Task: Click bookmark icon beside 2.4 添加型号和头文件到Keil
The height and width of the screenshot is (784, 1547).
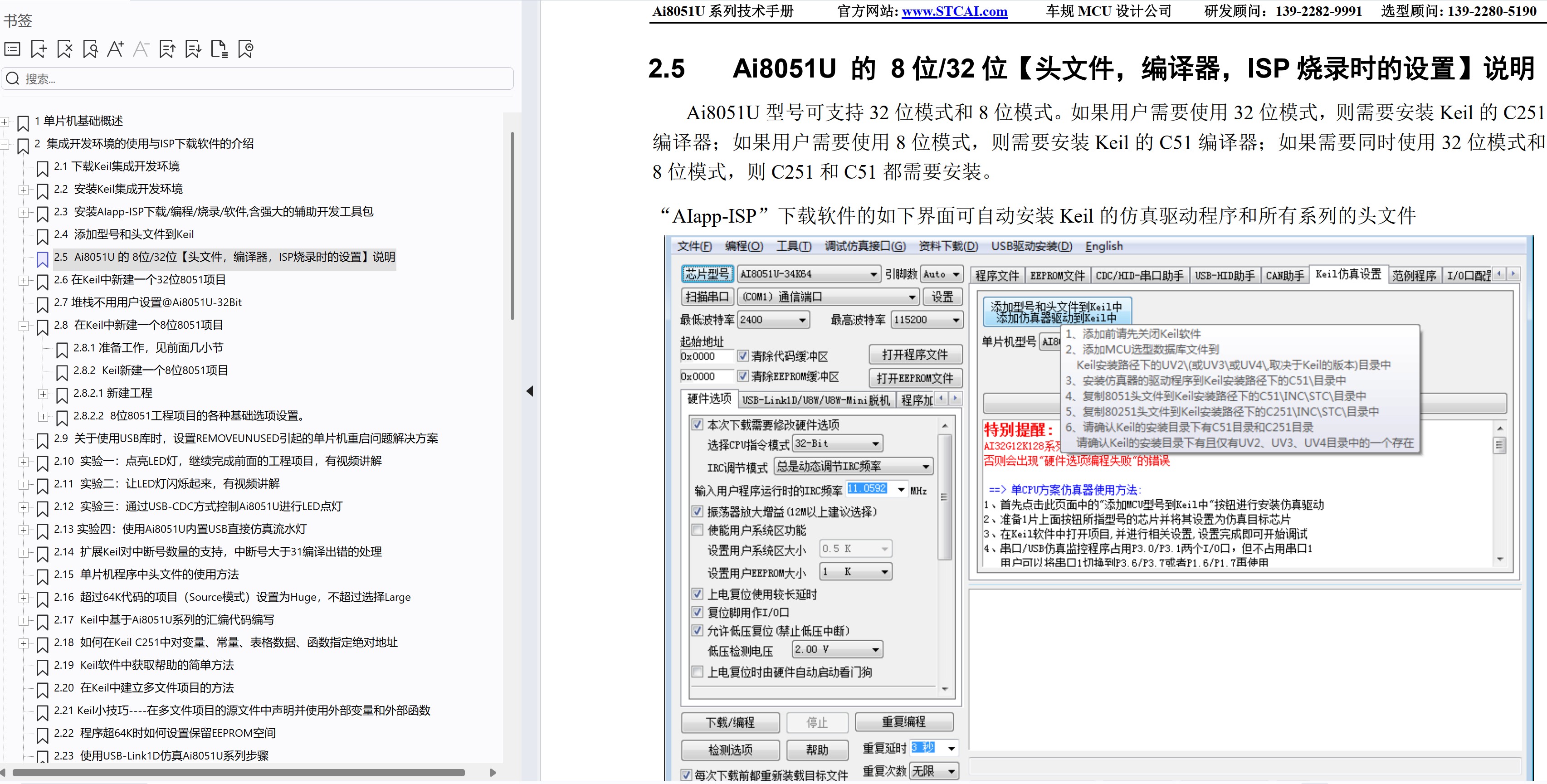Action: tap(42, 237)
